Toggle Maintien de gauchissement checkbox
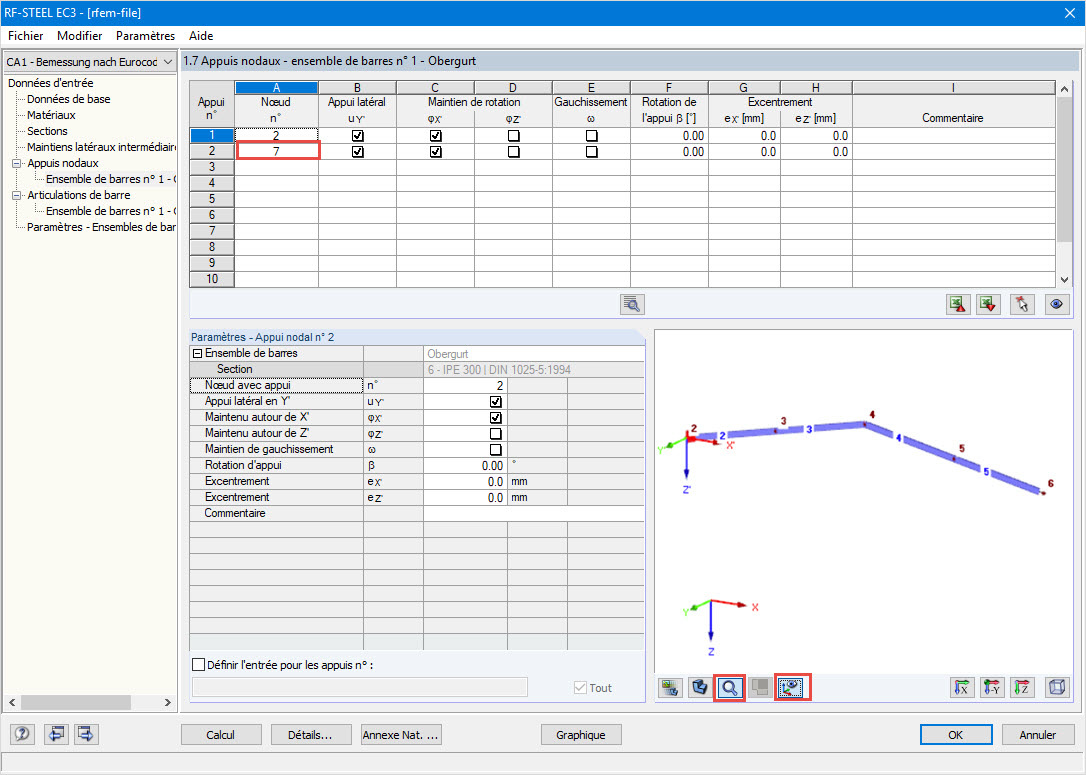Viewport: 1086px width, 775px height. (x=495, y=449)
